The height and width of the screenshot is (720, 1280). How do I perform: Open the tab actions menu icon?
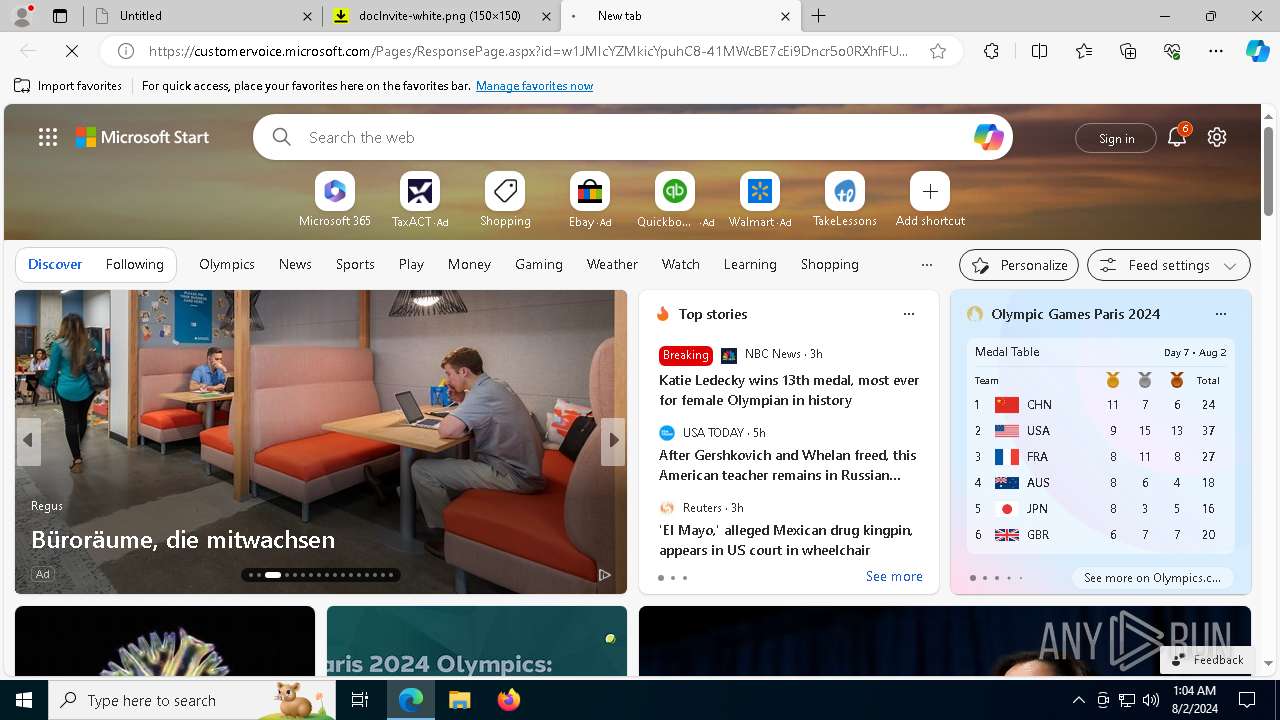[x=60, y=16]
